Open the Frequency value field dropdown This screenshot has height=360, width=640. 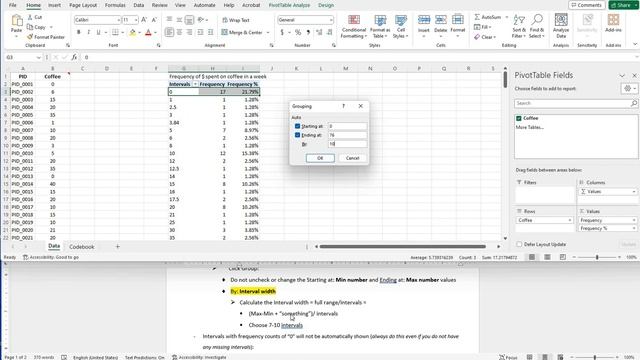(x=633, y=220)
